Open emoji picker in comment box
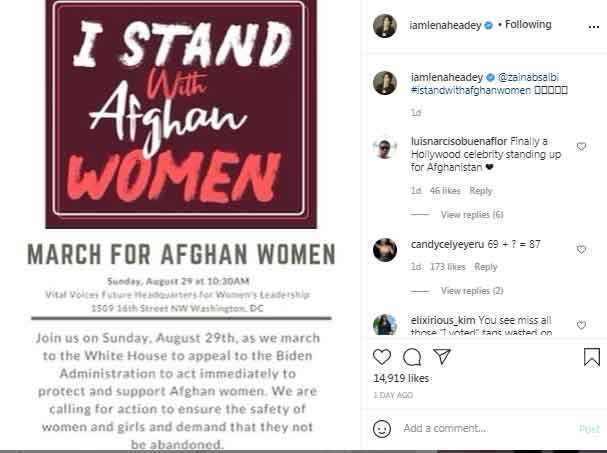This screenshot has height=453, width=607. tap(382, 428)
